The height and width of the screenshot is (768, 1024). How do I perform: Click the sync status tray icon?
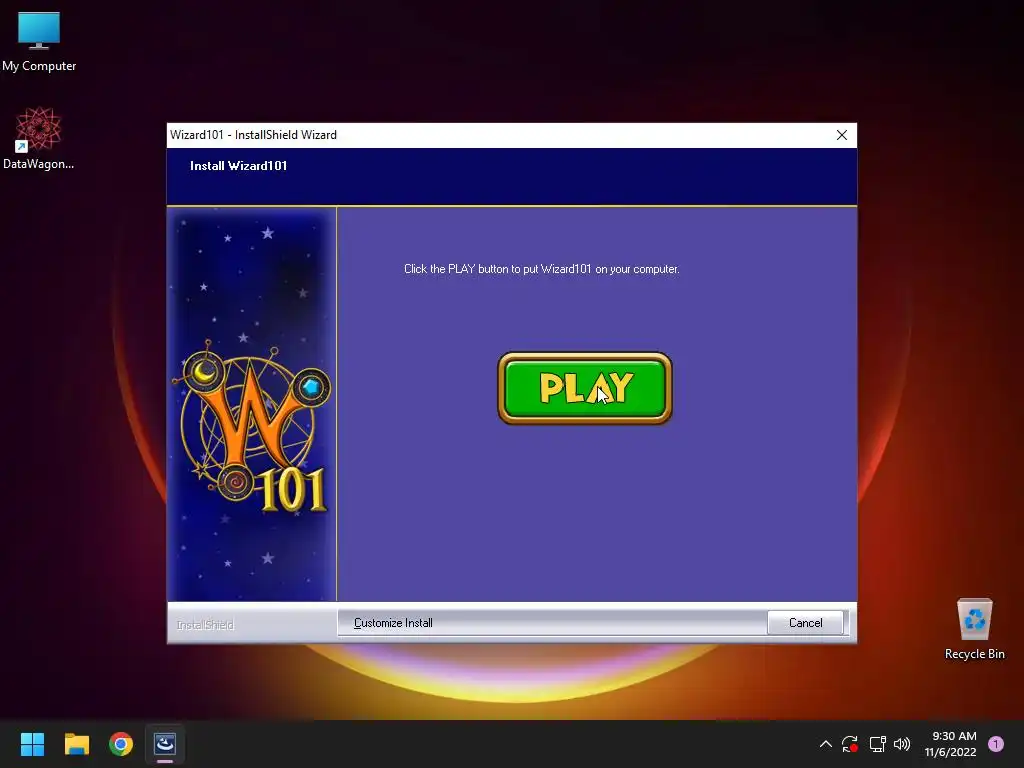850,744
